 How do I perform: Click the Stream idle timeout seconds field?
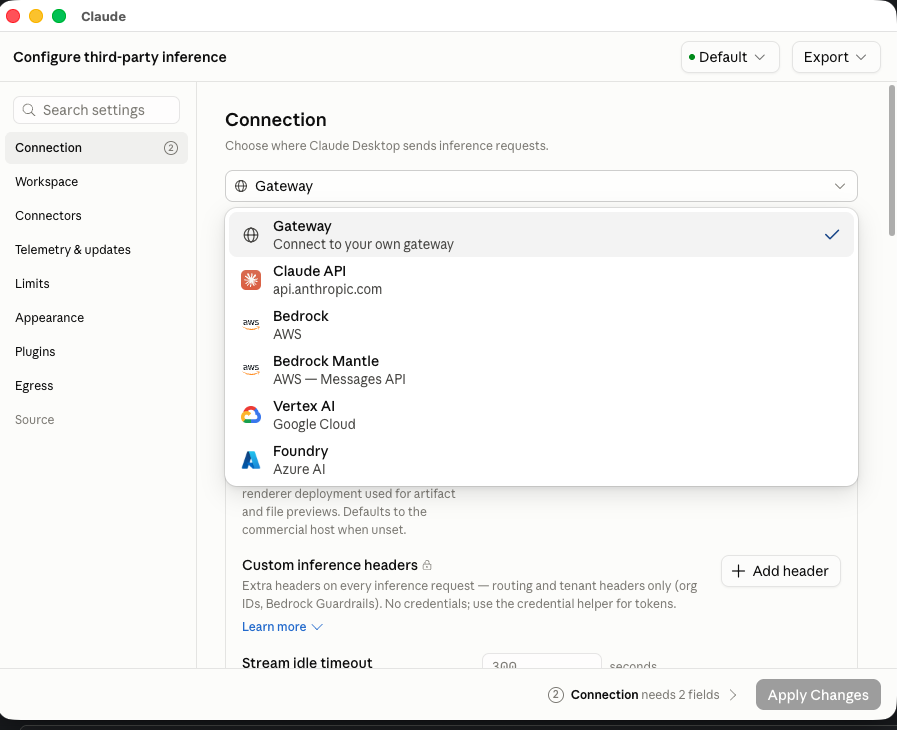coord(542,661)
